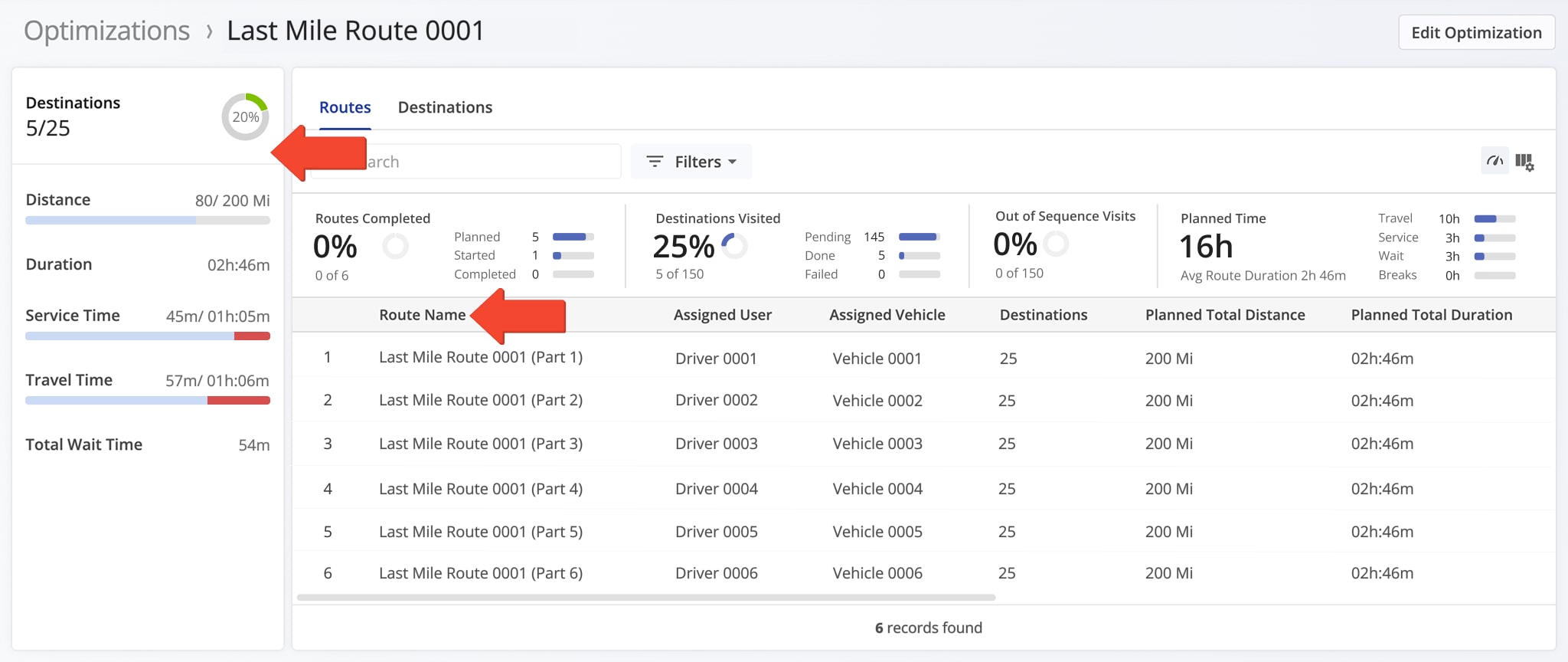
Task: Sort by Assigned User column header
Action: click(722, 315)
